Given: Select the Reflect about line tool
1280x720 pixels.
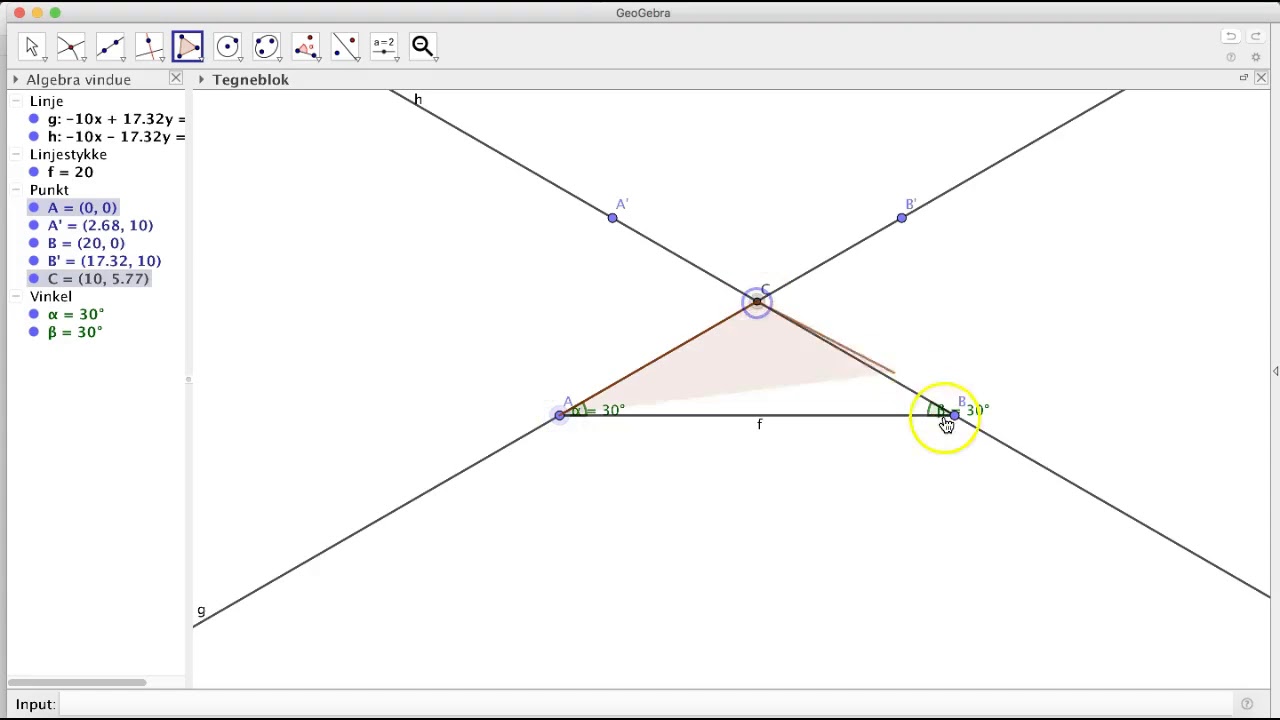Looking at the screenshot, I should 344,46.
